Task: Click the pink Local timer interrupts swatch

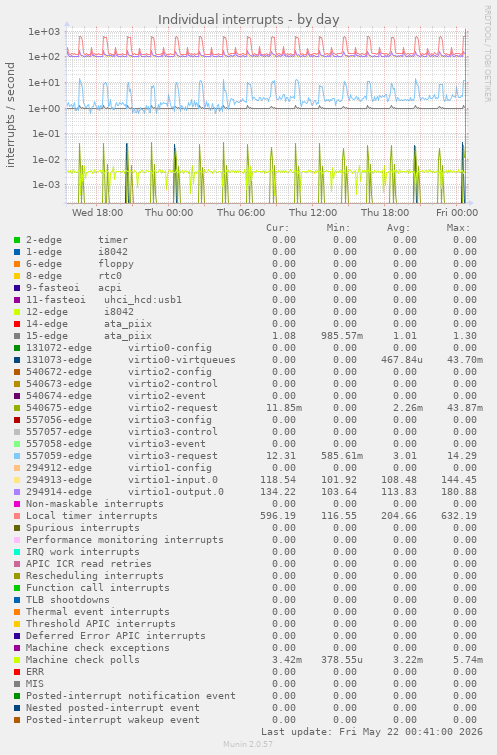Action: (x=17, y=516)
